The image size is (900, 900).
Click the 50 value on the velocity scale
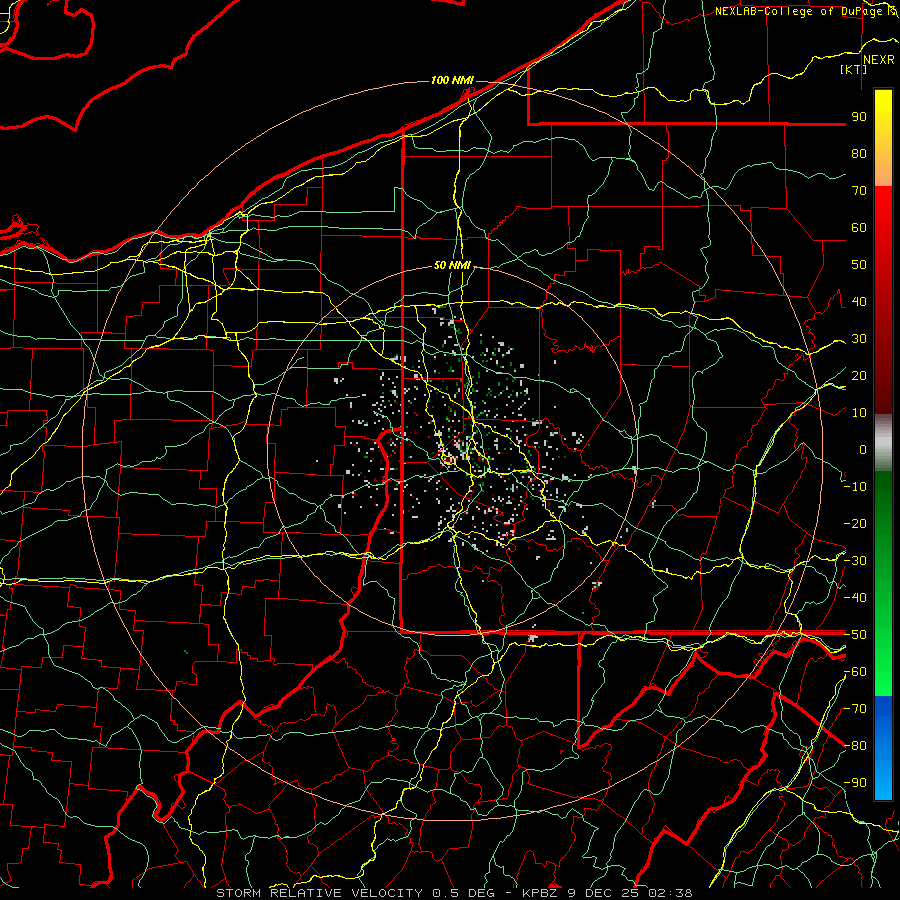[x=859, y=265]
